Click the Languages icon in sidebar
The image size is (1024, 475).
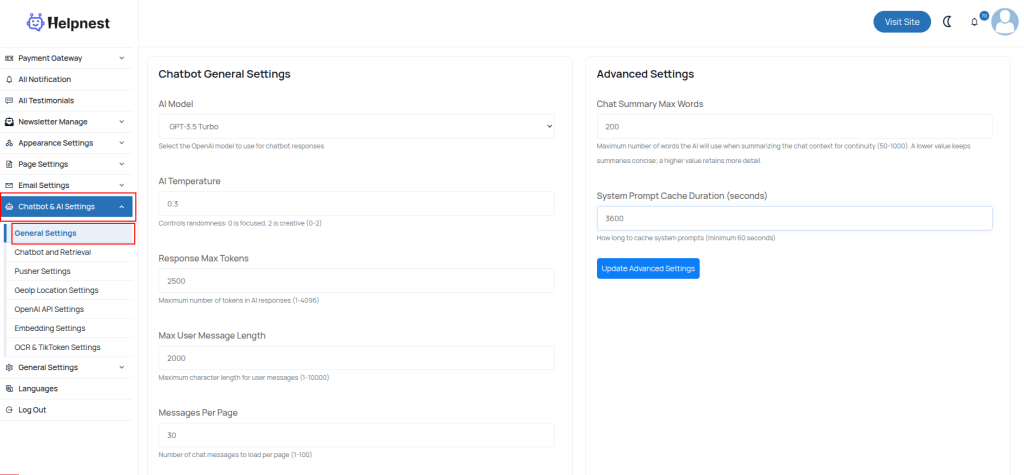click(x=10, y=388)
